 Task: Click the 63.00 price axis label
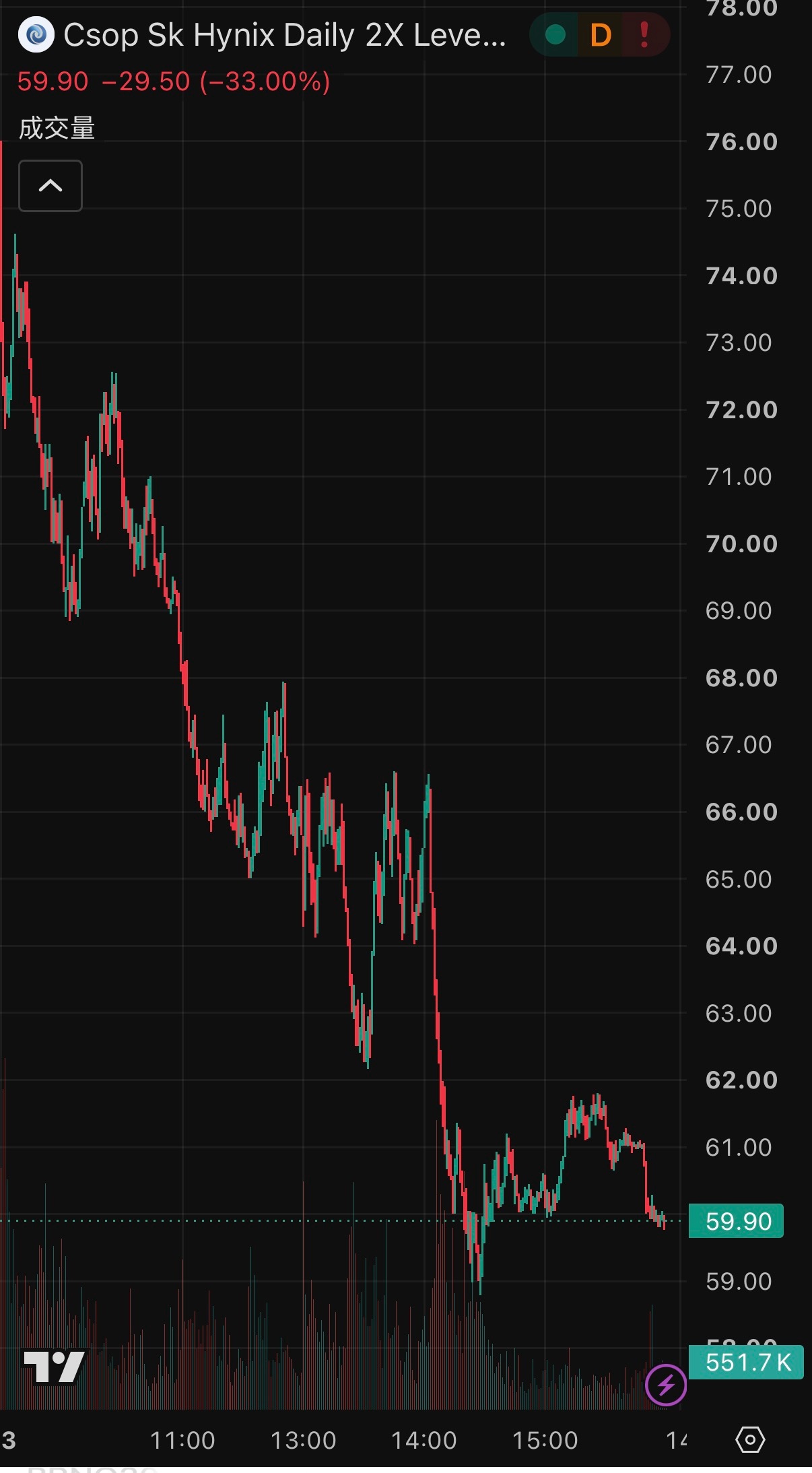(x=739, y=1013)
